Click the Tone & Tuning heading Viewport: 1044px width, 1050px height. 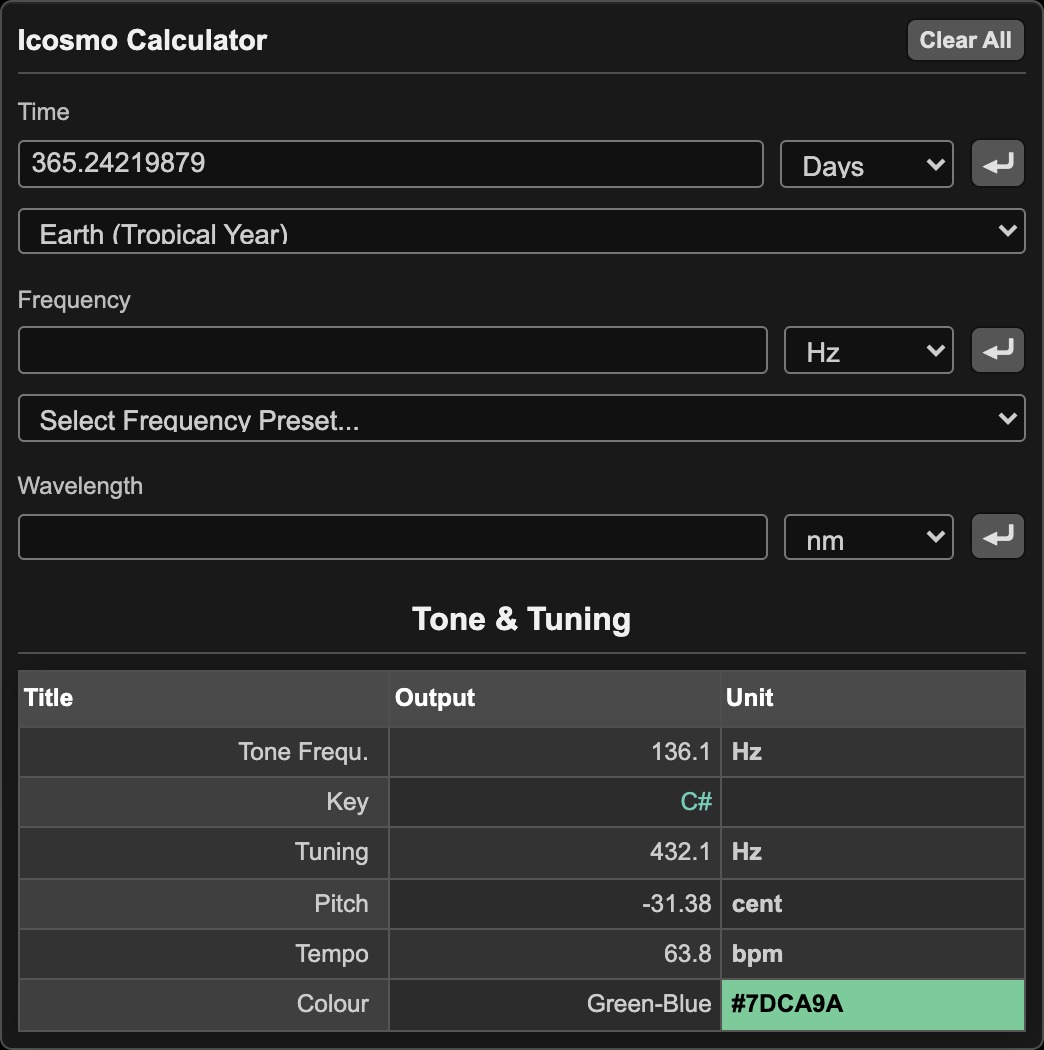pyautogui.click(x=522, y=619)
